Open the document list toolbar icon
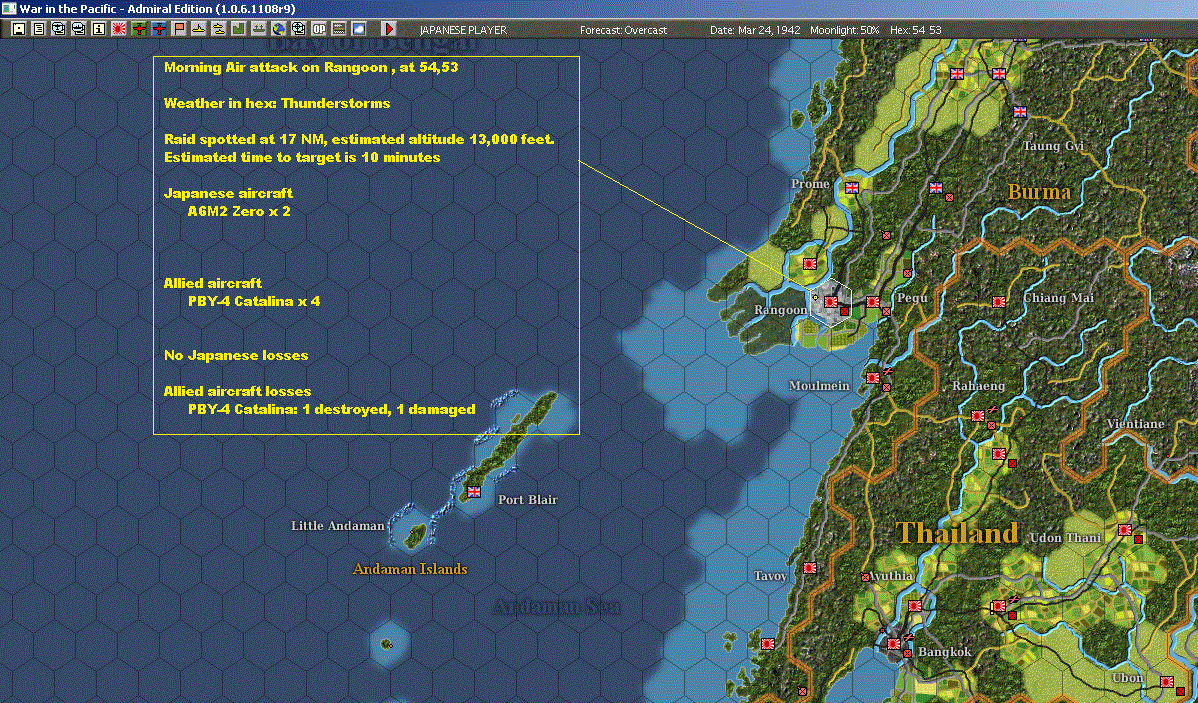The height and width of the screenshot is (703, 1198). (39, 29)
